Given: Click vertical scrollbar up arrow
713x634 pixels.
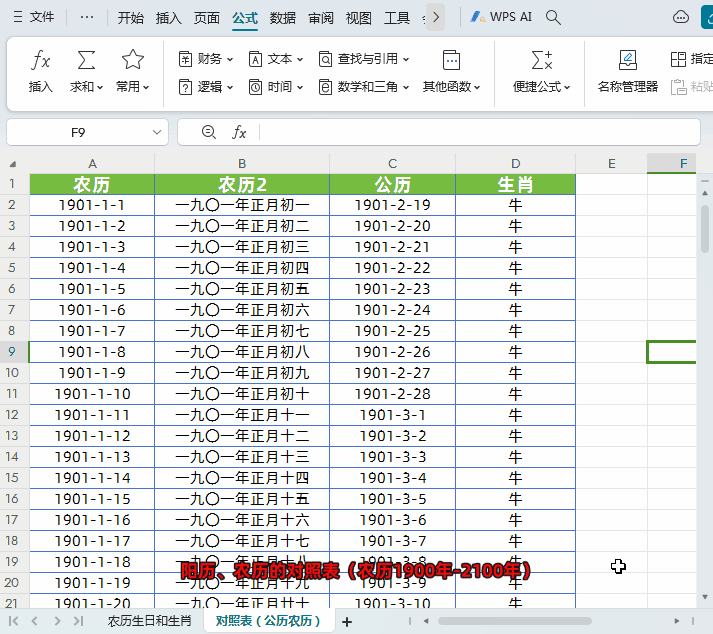Looking at the screenshot, I should click(705, 193).
